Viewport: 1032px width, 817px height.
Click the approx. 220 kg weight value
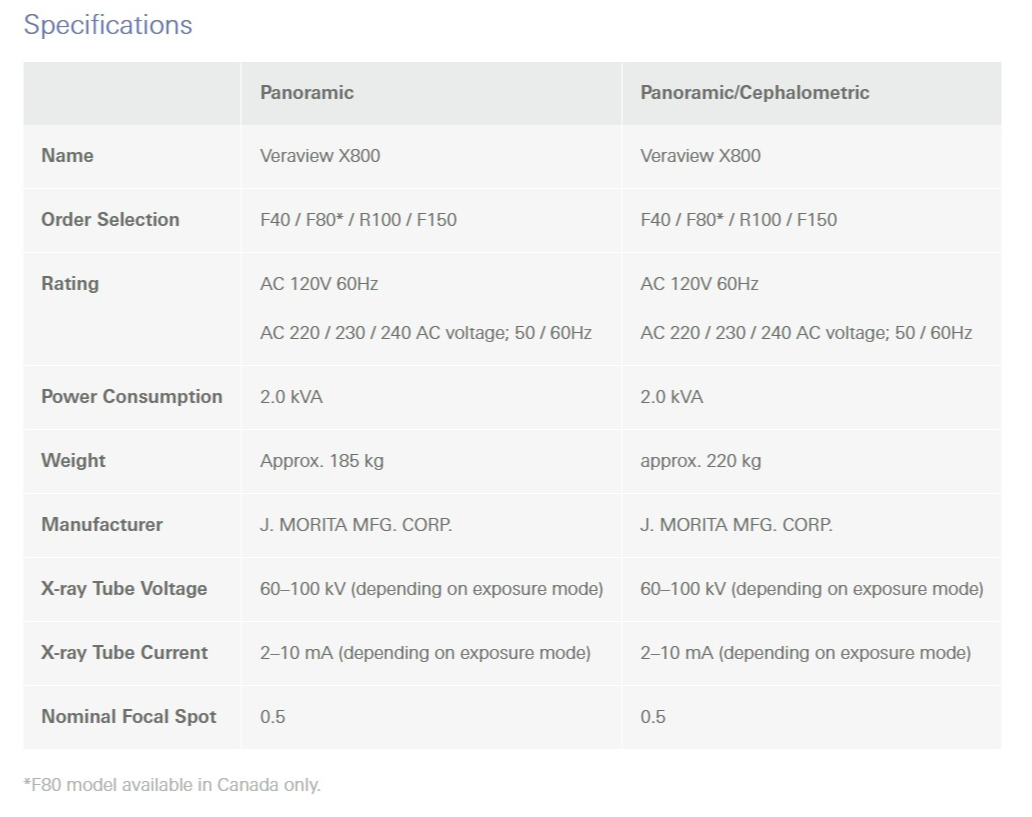(700, 461)
